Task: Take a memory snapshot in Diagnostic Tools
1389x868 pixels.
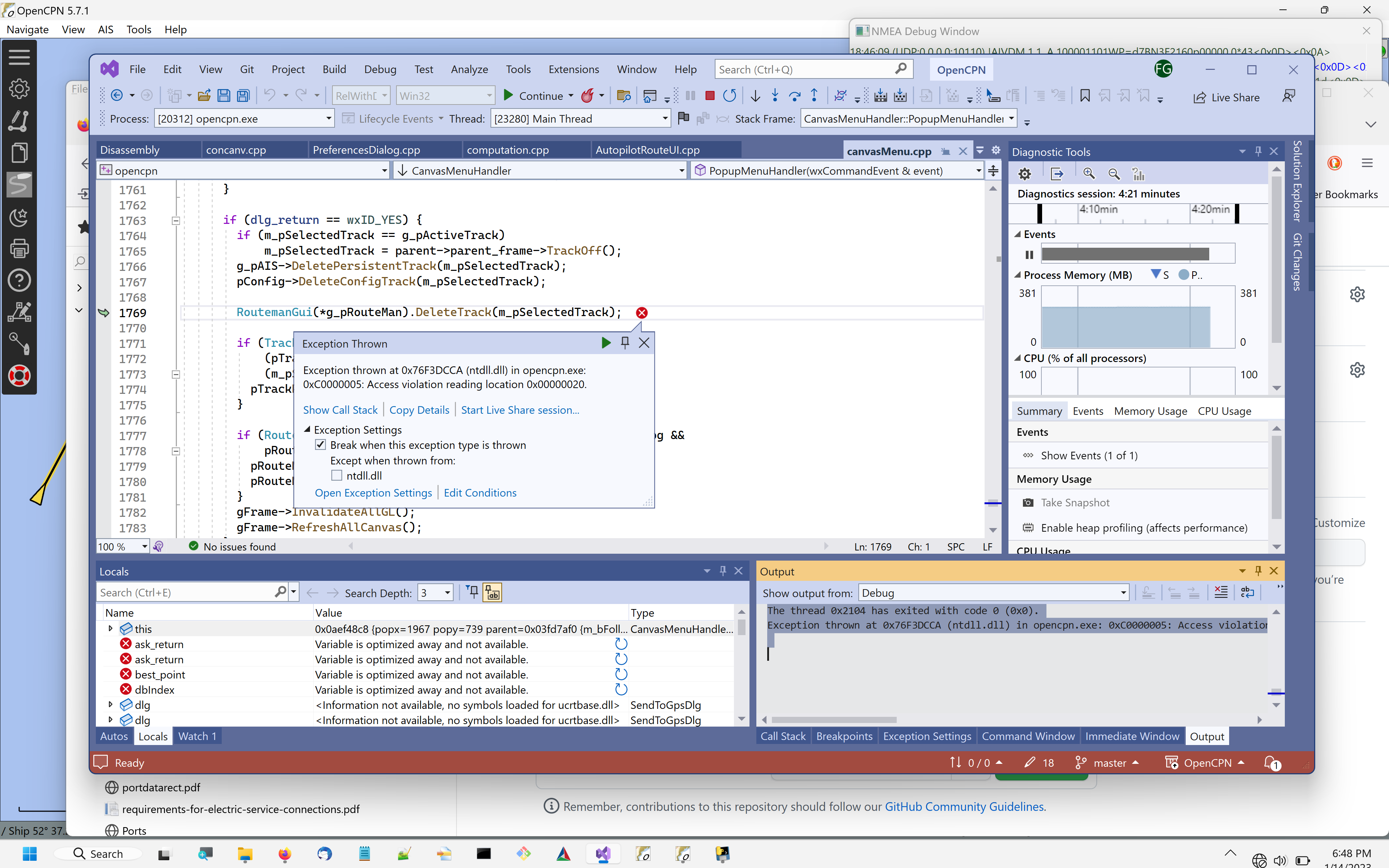Action: [1075, 502]
